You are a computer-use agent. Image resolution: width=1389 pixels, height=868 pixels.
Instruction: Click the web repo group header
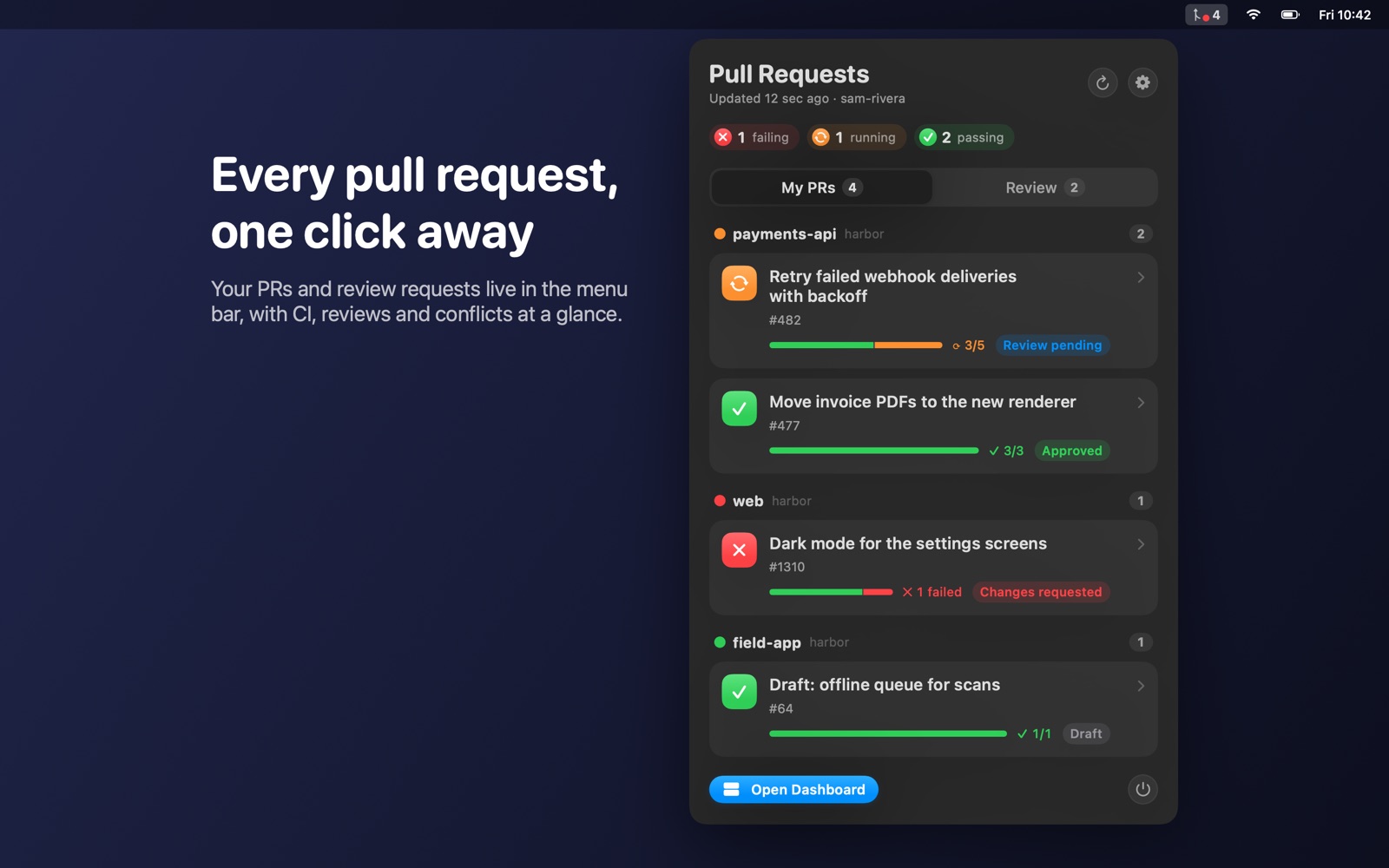933,501
